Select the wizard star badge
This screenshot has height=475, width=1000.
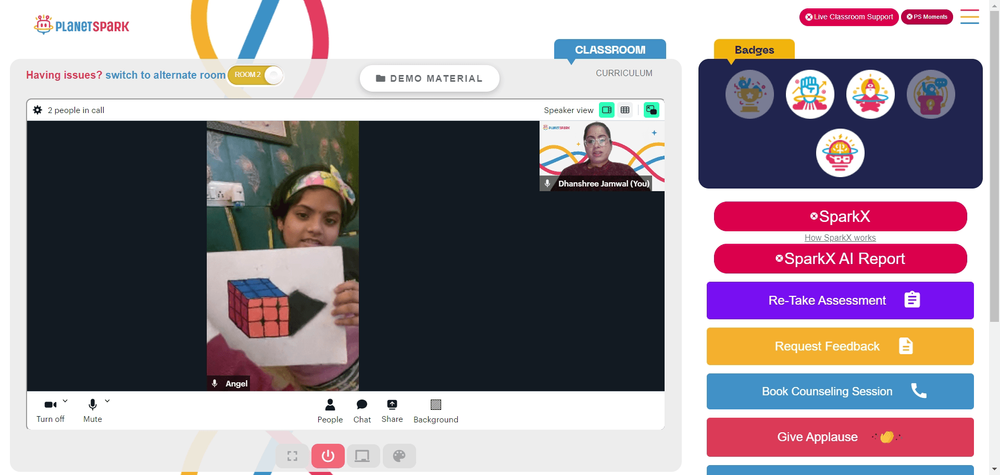click(x=871, y=94)
